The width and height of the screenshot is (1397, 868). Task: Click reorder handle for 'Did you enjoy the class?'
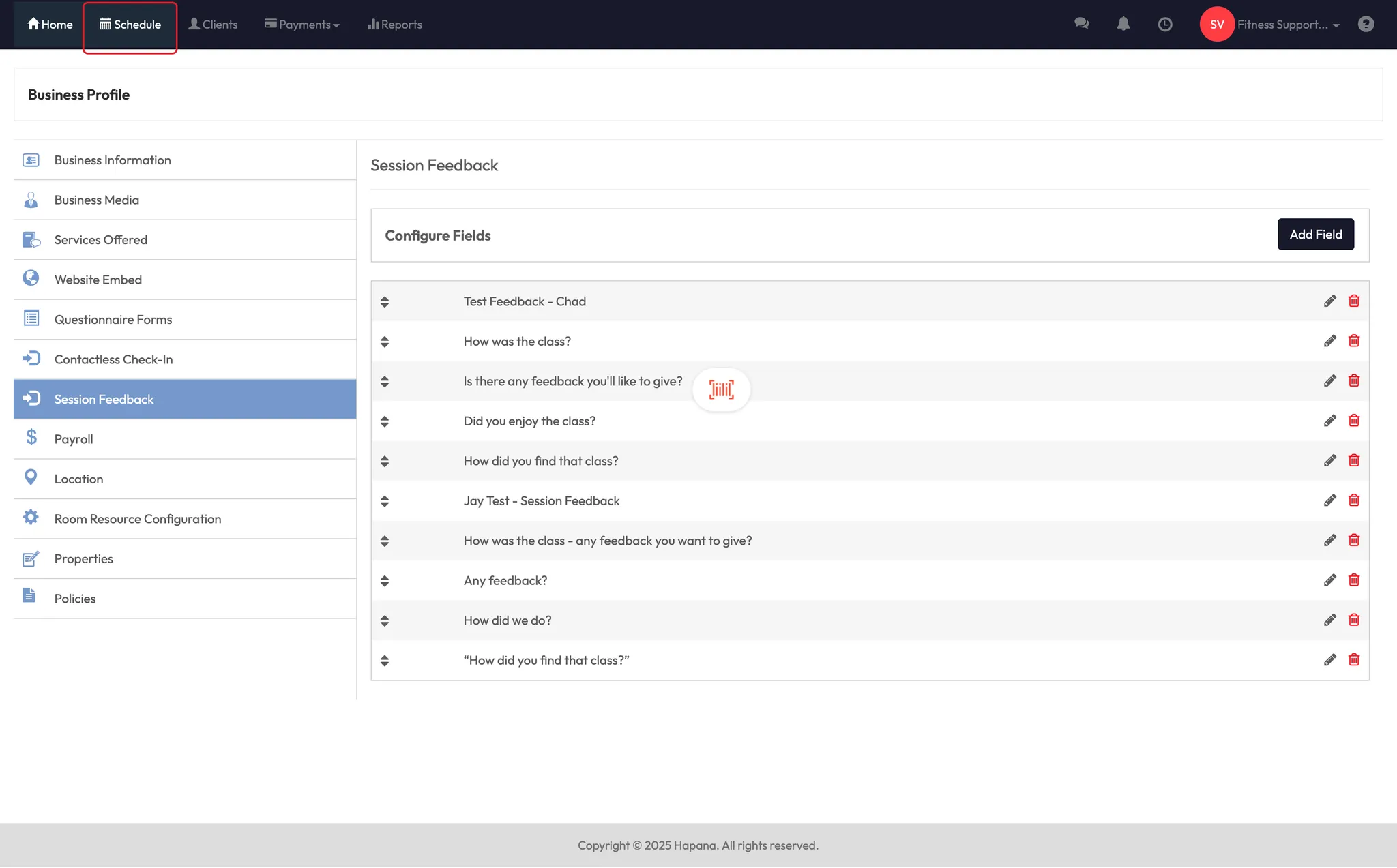coord(385,421)
